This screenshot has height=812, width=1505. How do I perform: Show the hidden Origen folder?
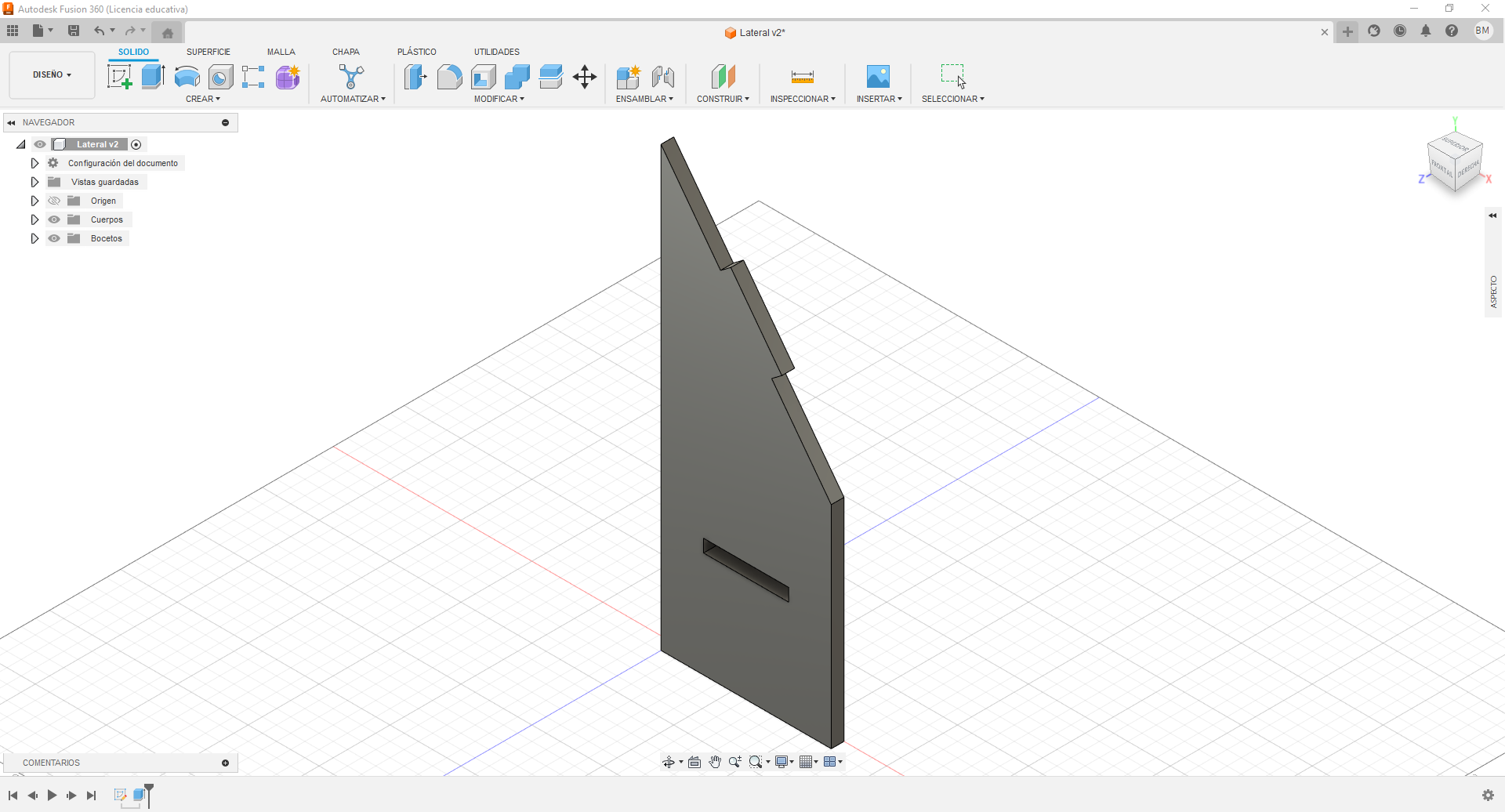(54, 201)
